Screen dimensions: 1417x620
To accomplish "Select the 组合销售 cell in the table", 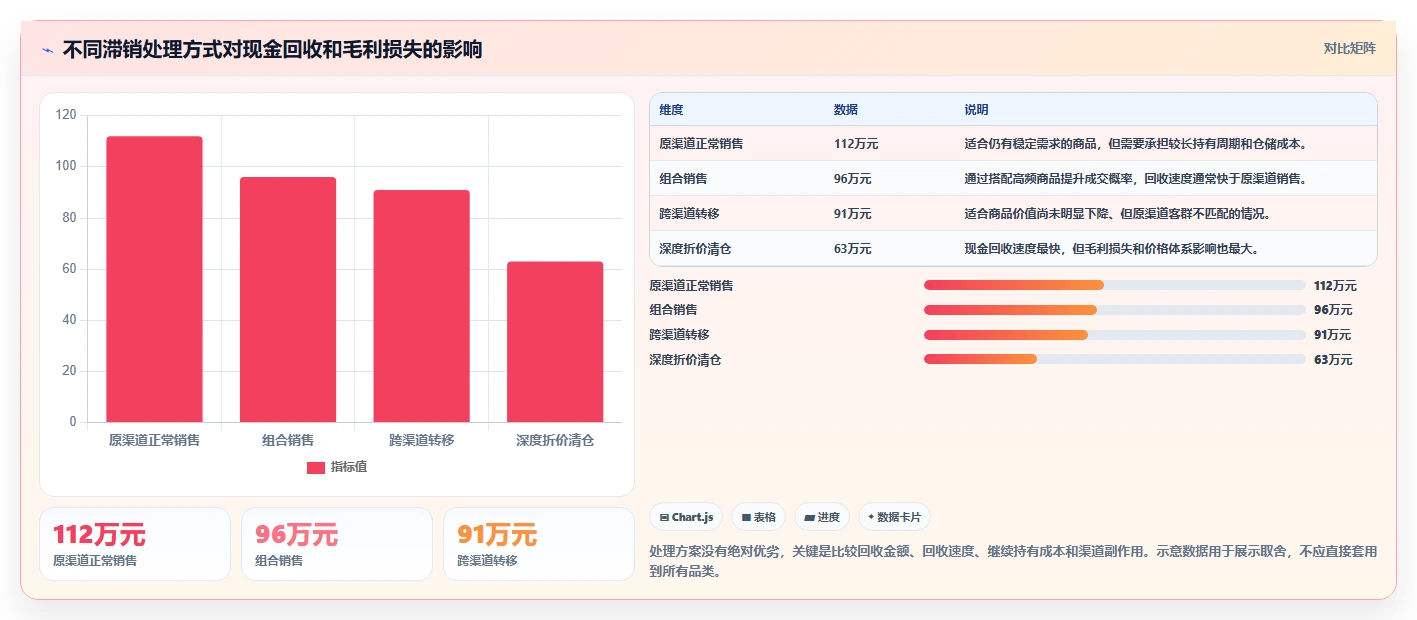I will click(683, 179).
